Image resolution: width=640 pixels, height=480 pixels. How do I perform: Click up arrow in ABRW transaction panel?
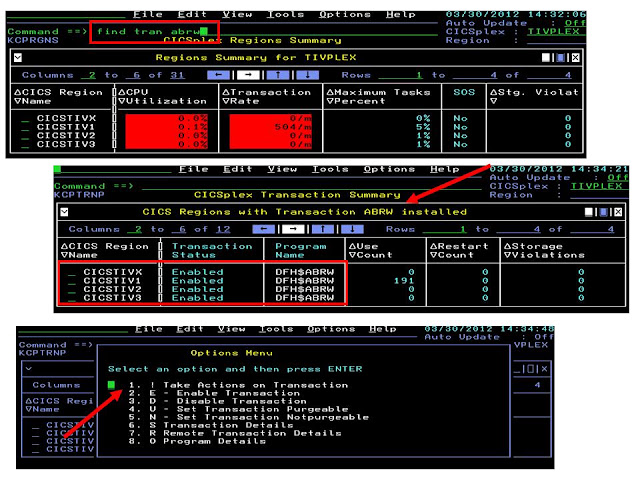tap(323, 229)
